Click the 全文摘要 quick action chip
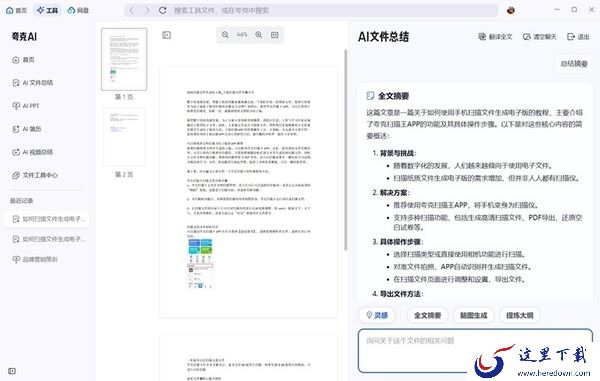The width and height of the screenshot is (600, 381). coord(427,315)
